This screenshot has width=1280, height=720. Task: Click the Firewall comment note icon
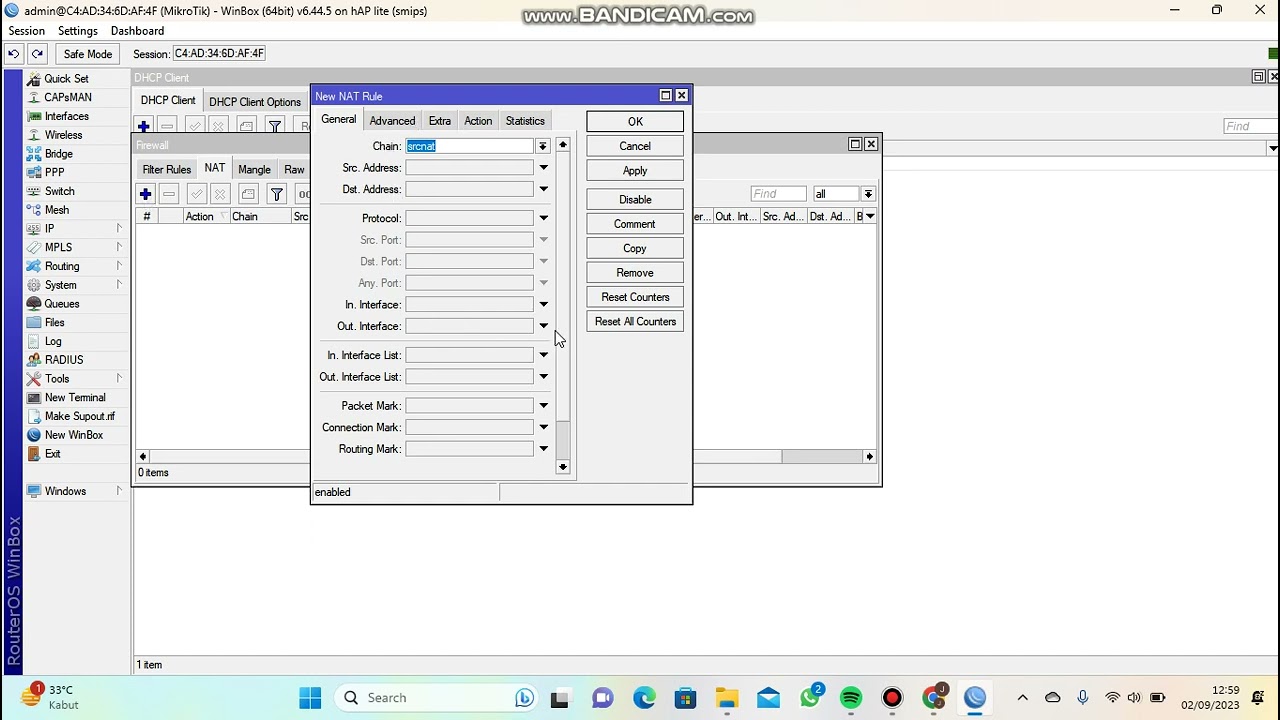click(x=248, y=194)
